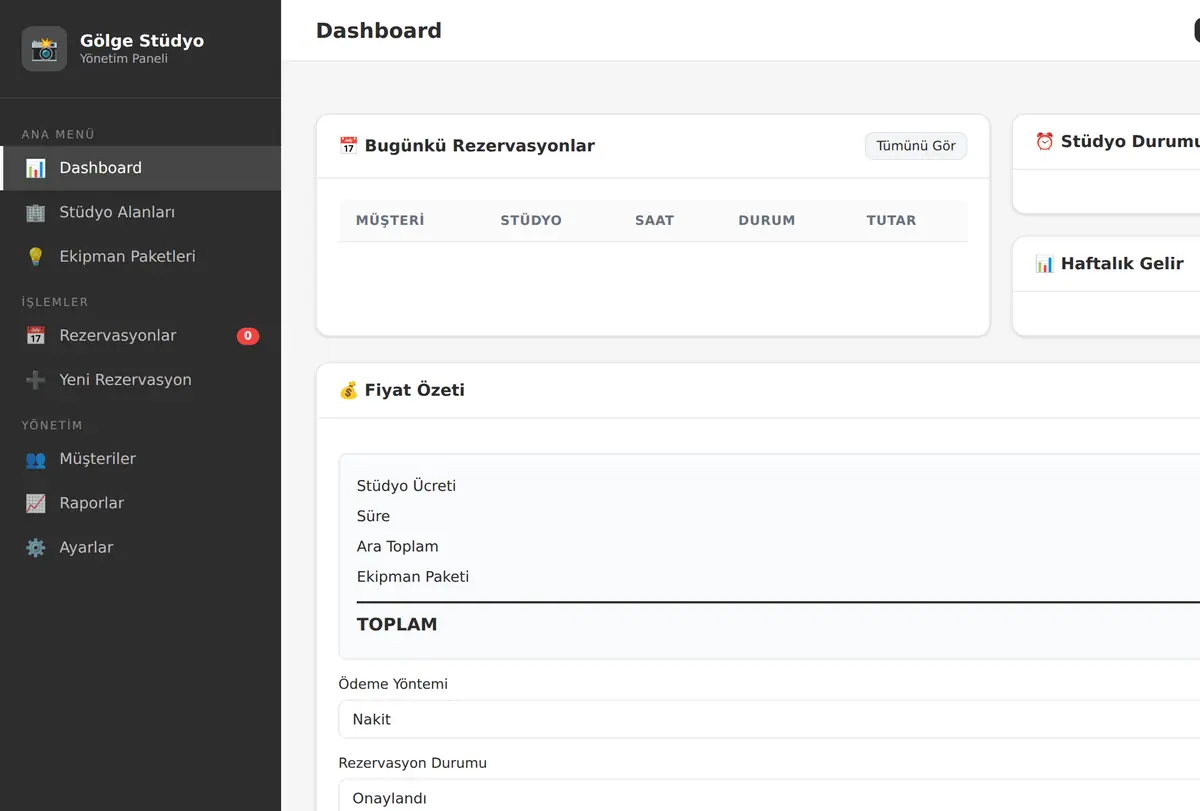The image size is (1200, 811).
Task: Open the Raporlar menu item
Action: (x=141, y=503)
